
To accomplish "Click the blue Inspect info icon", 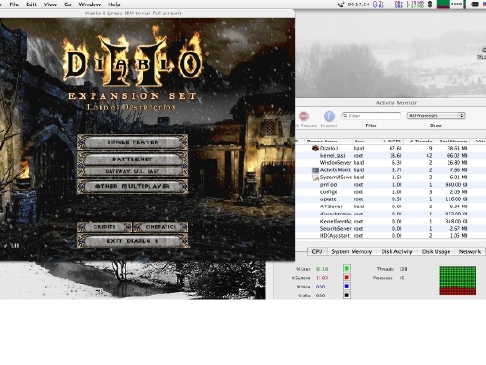I will (x=329, y=116).
